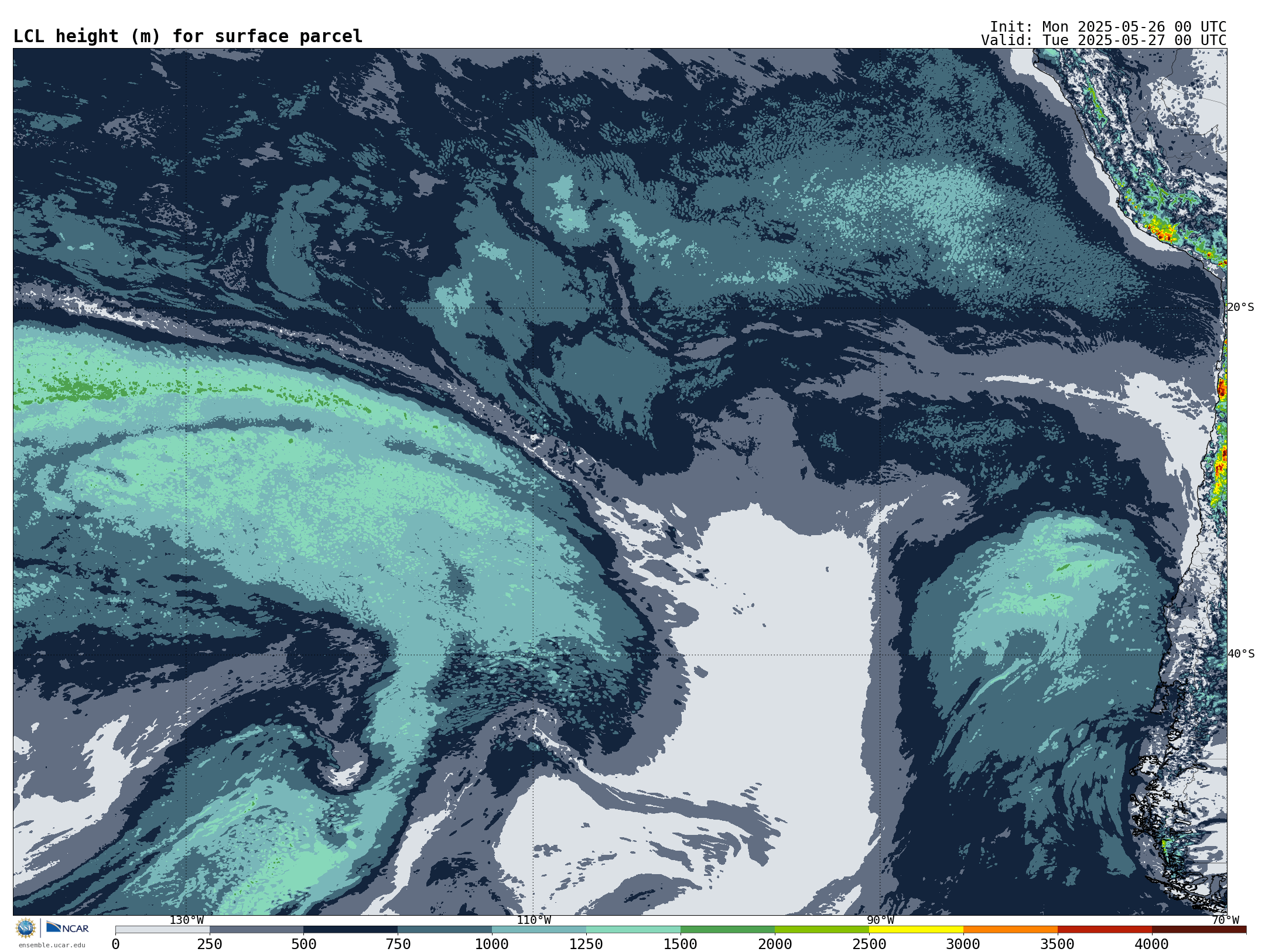Open the ensemble.ucar.edu link text
Image resolution: width=1265 pixels, height=952 pixels.
(x=52, y=945)
